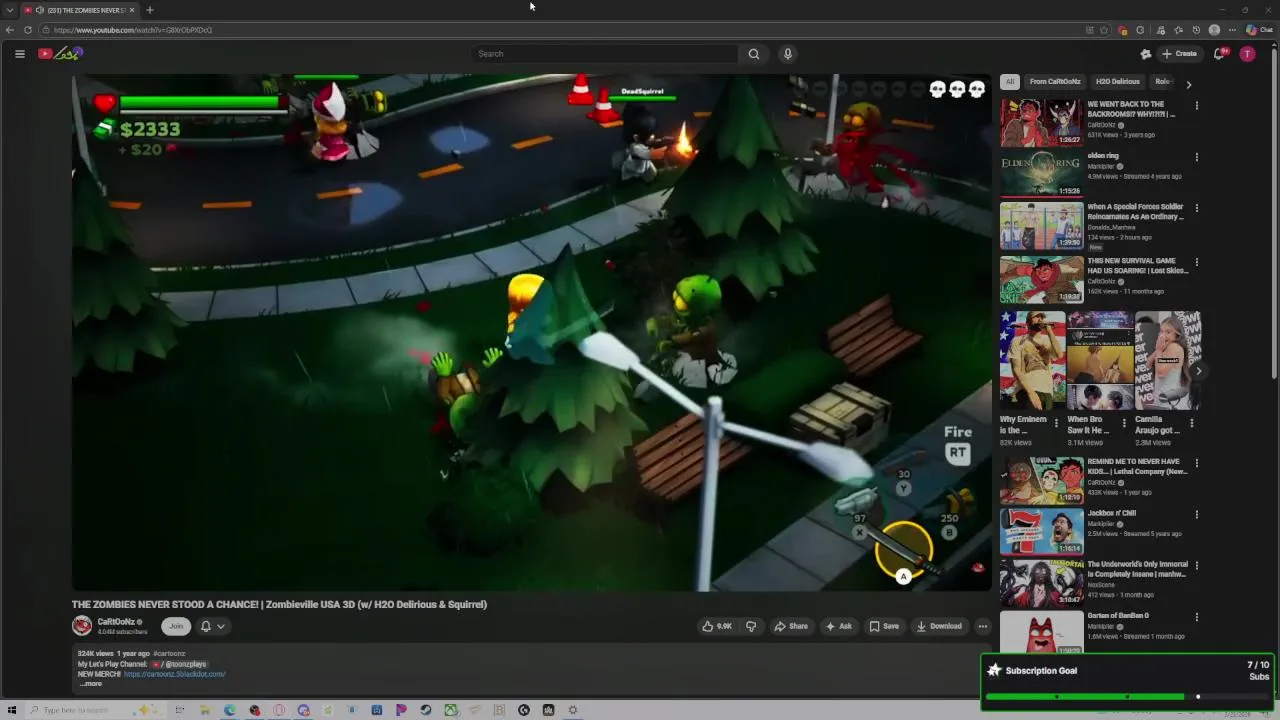Viewport: 1280px width, 720px height.
Task: Open more actions beside Download
Action: (x=983, y=626)
